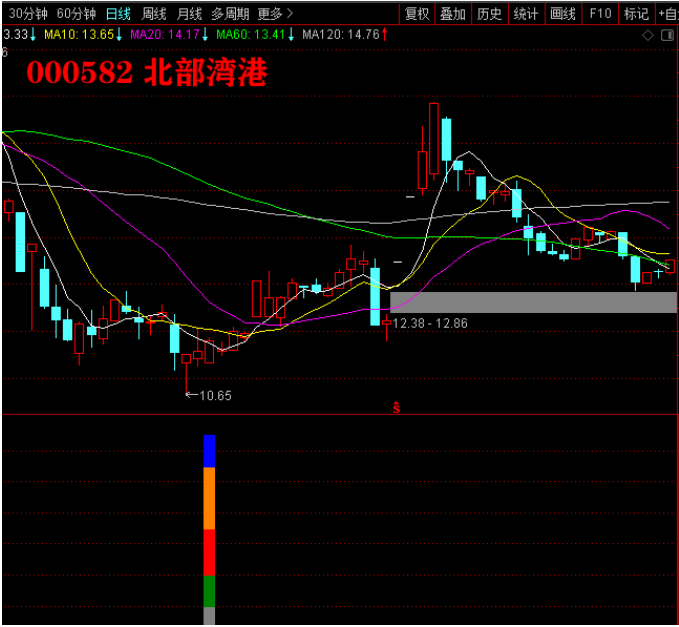Open the 统计 statistics button
The height and width of the screenshot is (627, 679).
526,14
